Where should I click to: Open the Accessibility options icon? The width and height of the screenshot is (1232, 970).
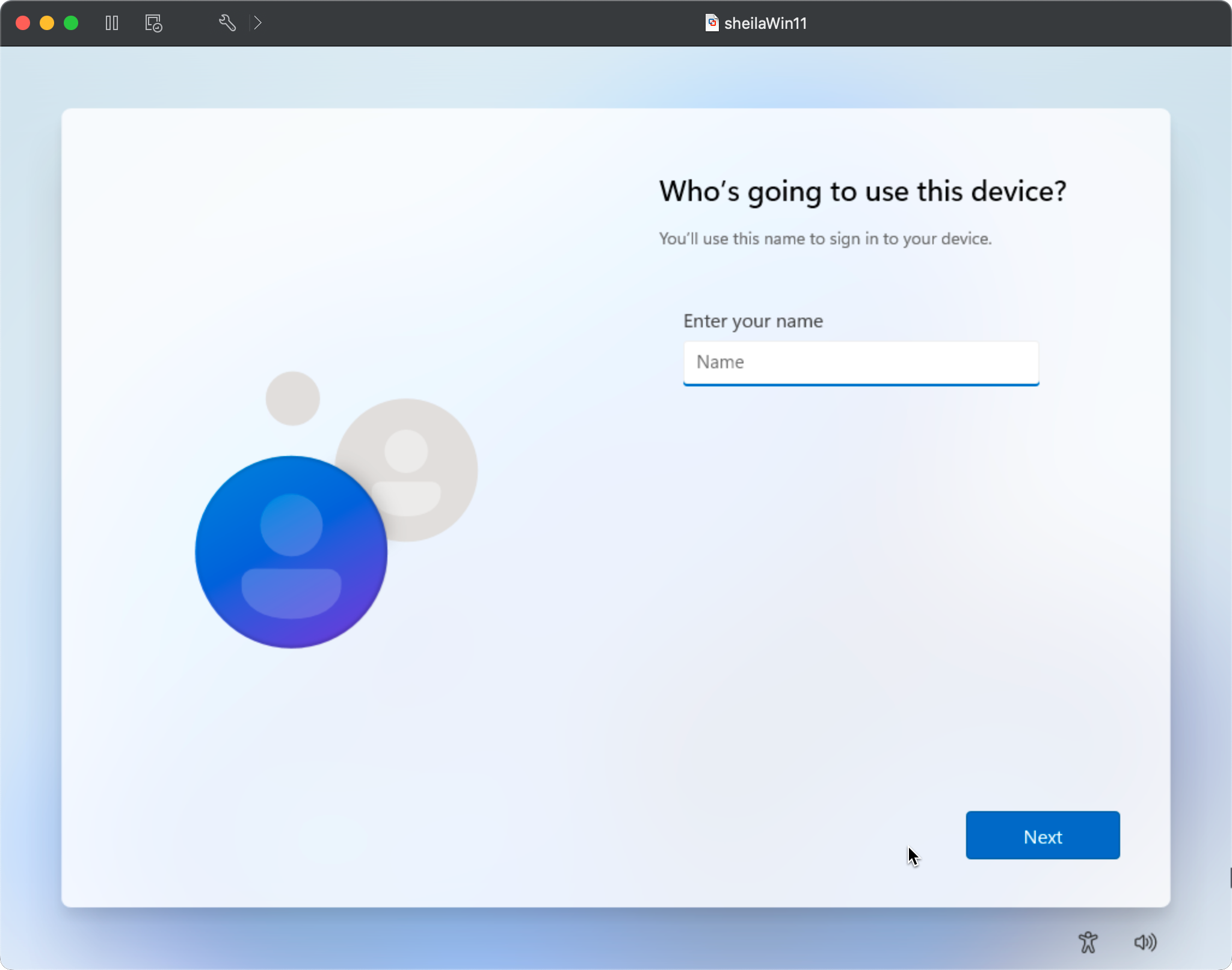(x=1088, y=942)
